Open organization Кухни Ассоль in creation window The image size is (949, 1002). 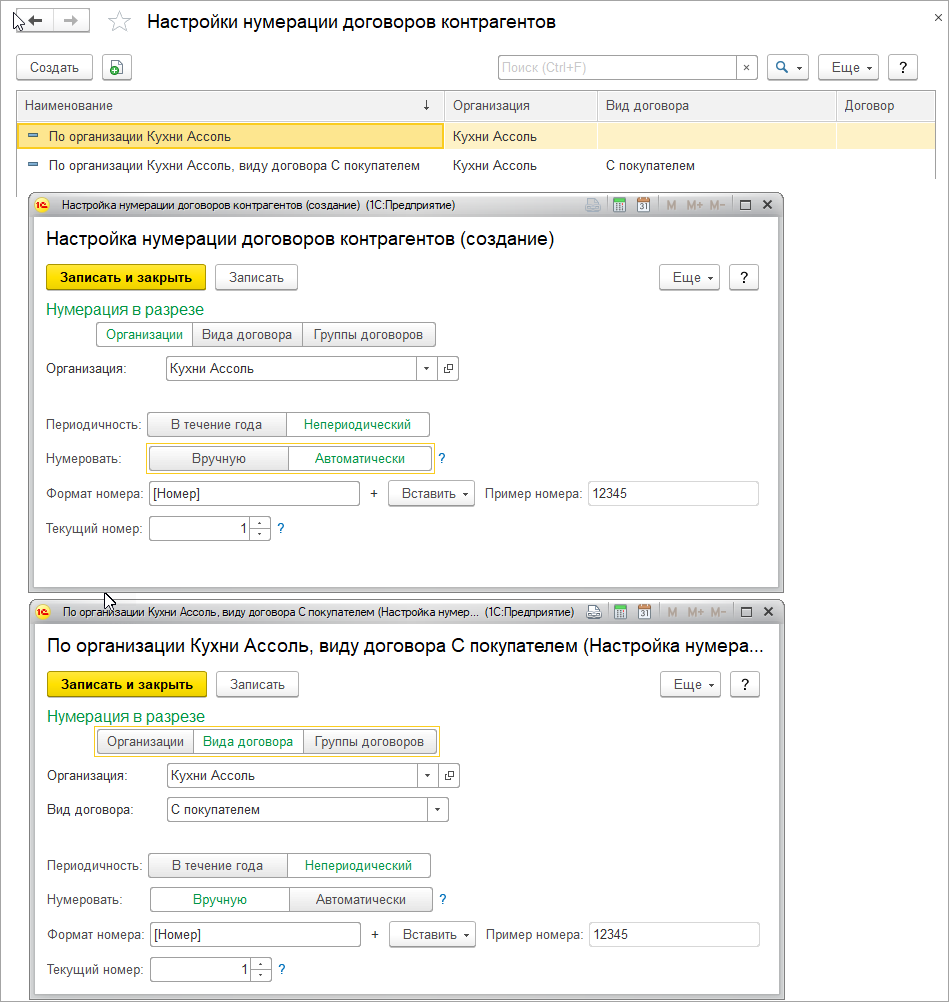(448, 369)
